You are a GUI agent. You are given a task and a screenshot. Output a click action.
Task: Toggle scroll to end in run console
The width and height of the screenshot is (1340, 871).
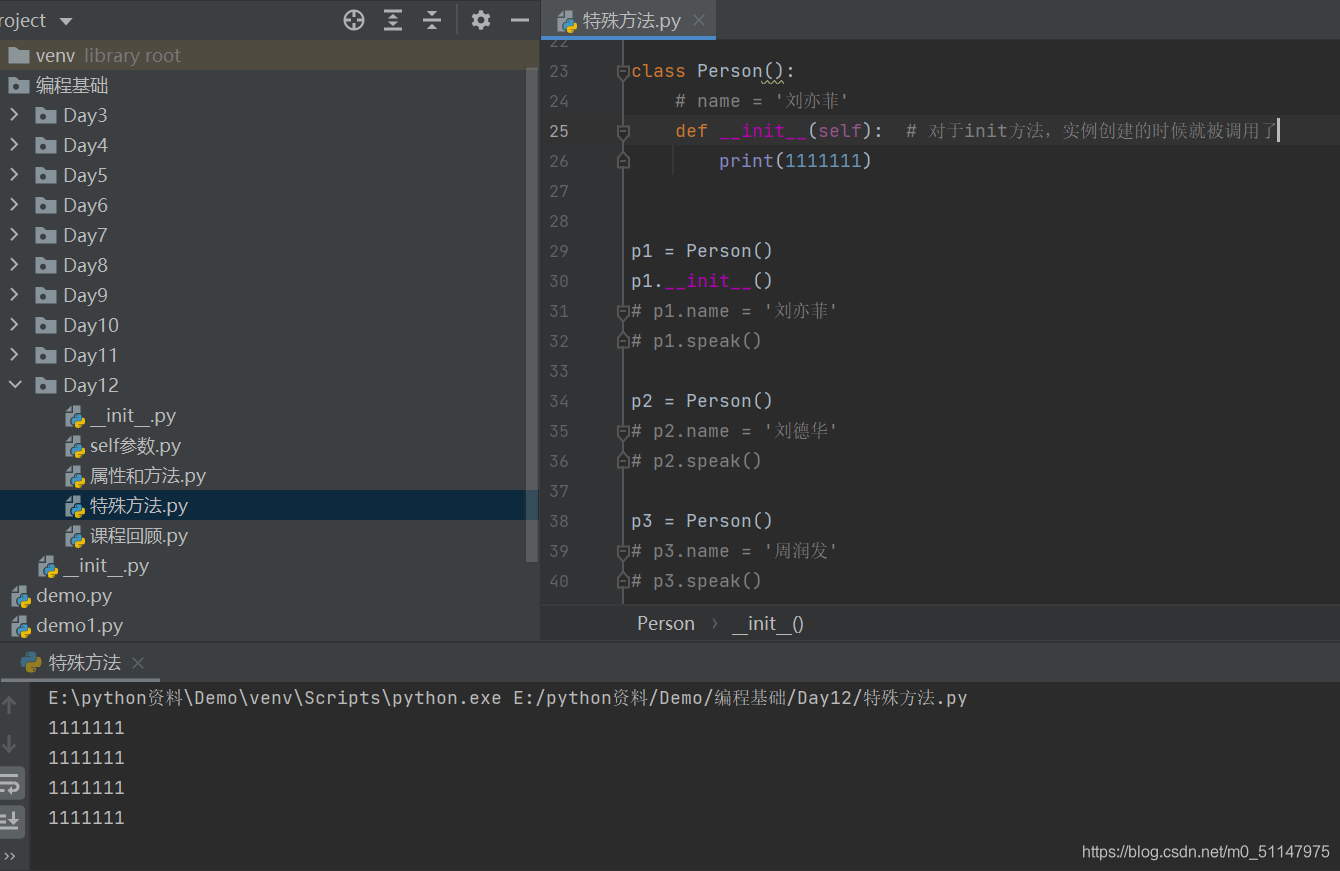10,820
